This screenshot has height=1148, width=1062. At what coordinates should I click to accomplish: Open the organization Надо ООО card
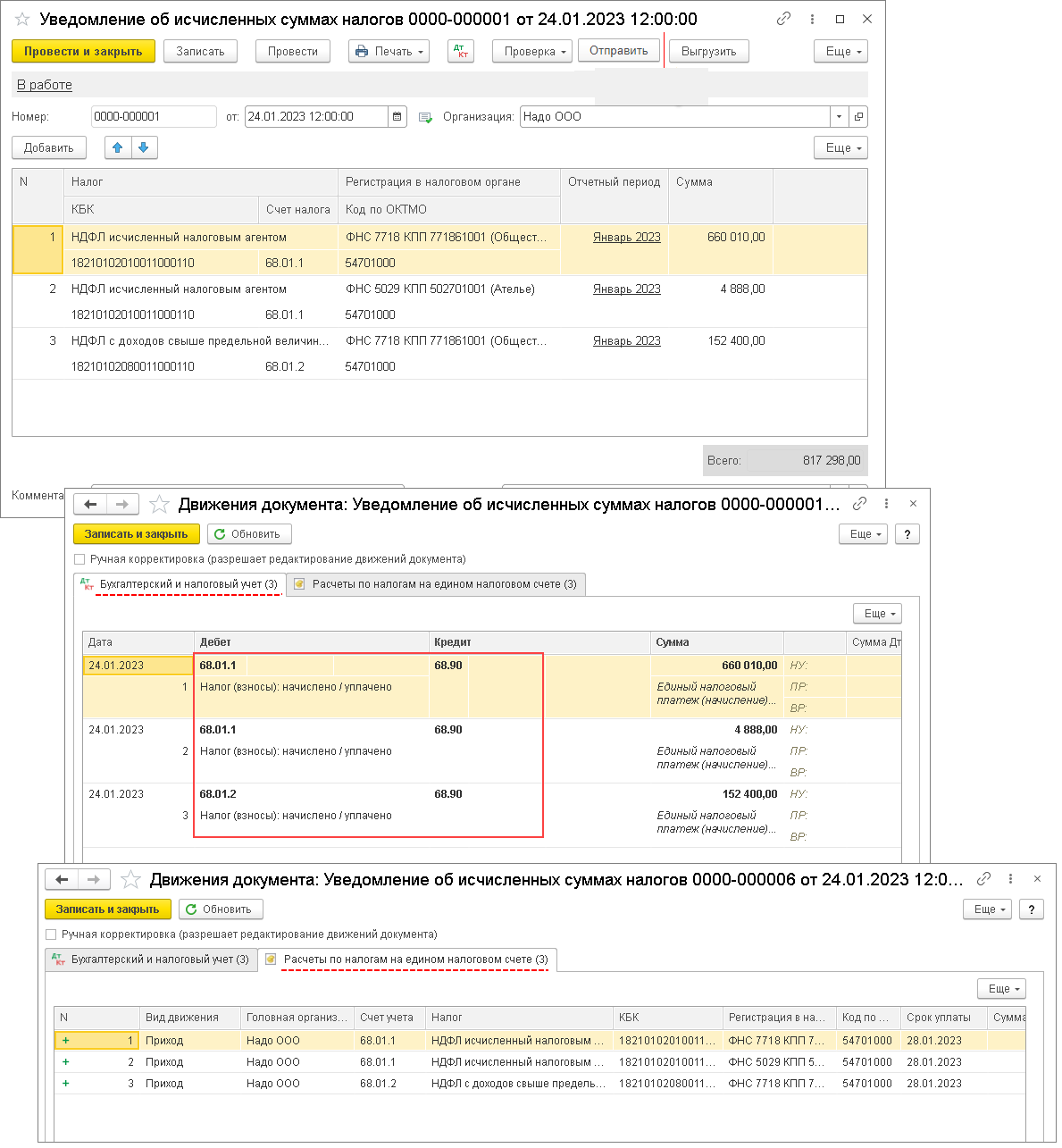pos(858,116)
